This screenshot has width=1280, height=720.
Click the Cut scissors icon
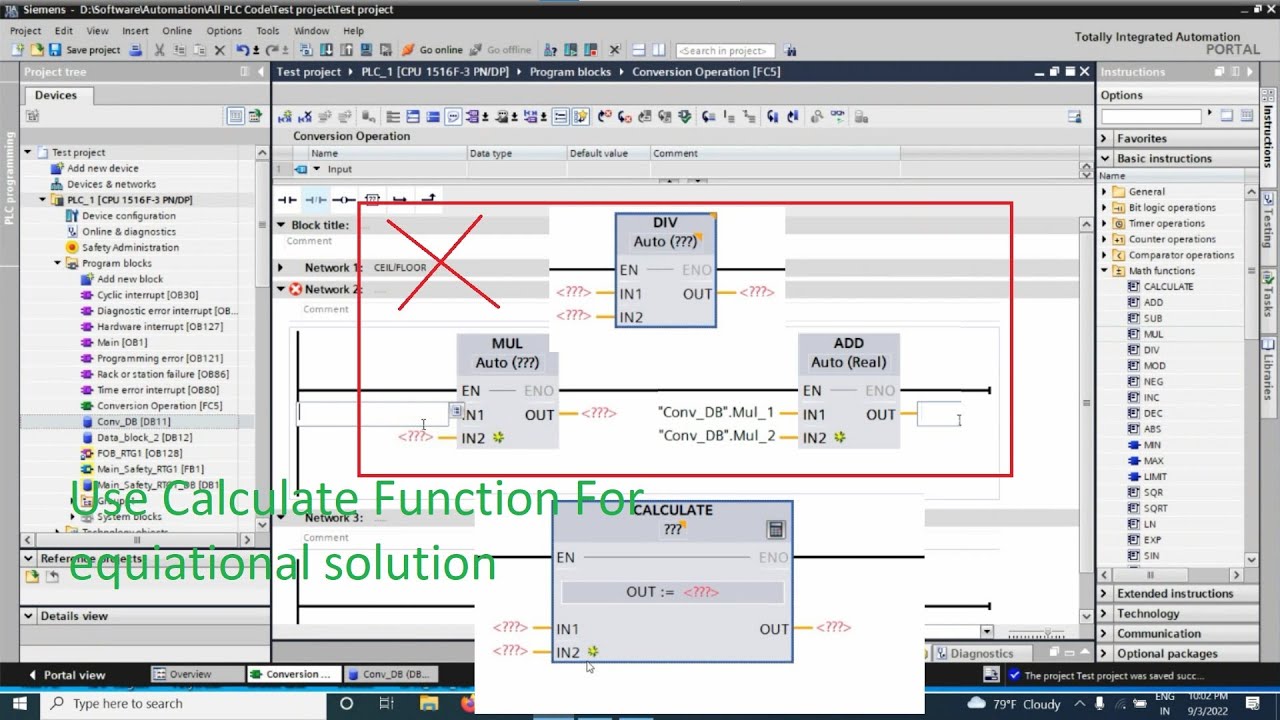tap(159, 50)
